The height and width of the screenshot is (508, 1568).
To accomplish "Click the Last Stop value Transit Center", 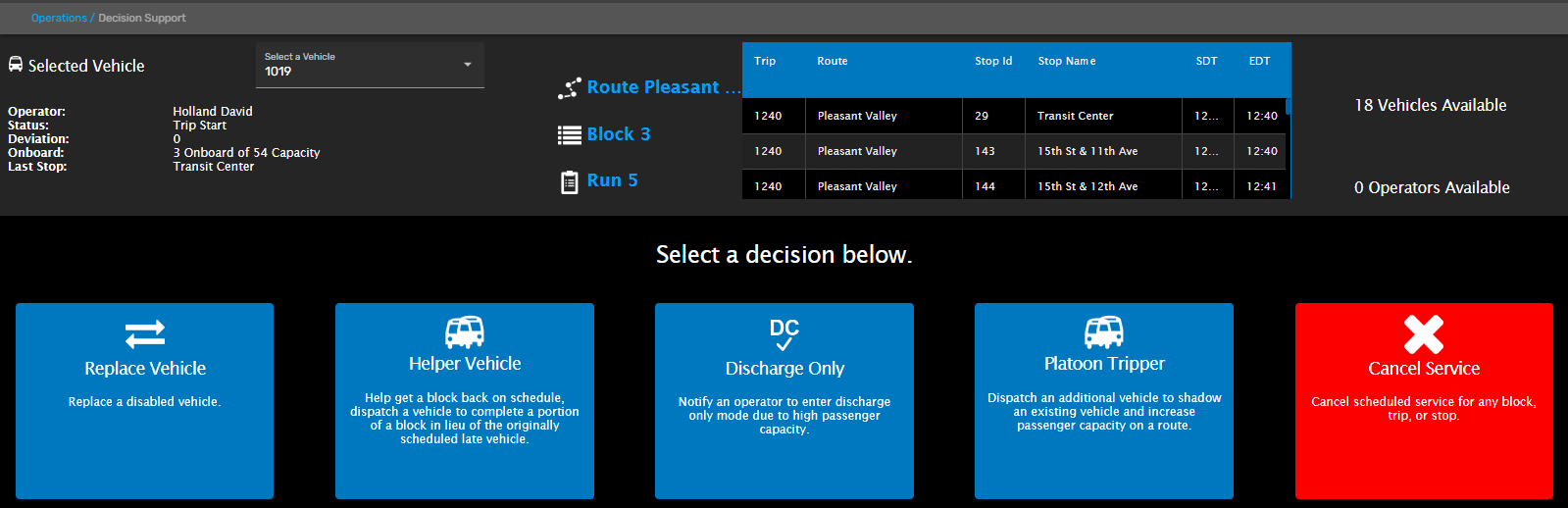I will 213,167.
